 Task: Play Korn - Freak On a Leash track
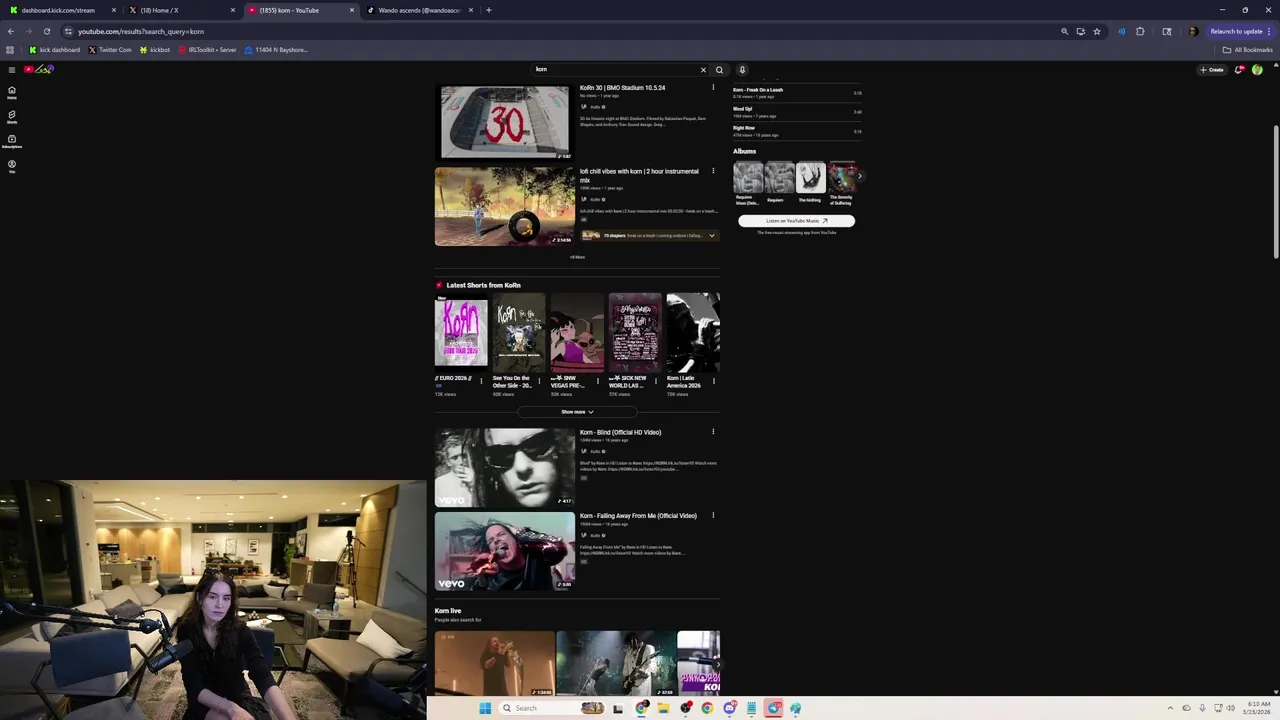point(797,93)
